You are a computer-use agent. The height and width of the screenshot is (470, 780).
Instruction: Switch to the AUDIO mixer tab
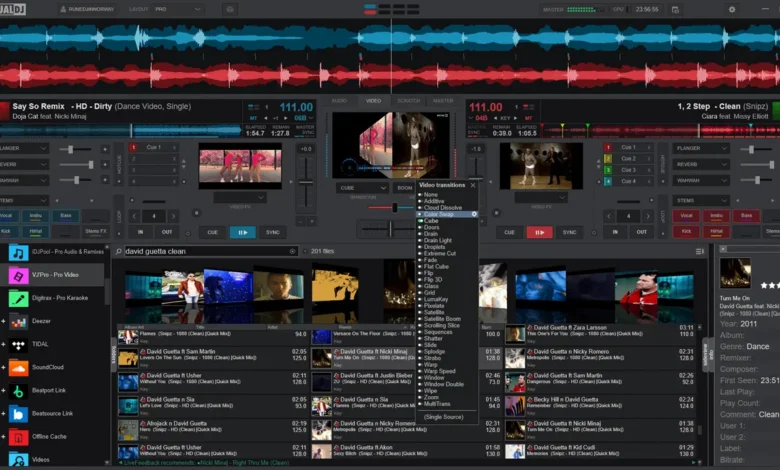[339, 101]
